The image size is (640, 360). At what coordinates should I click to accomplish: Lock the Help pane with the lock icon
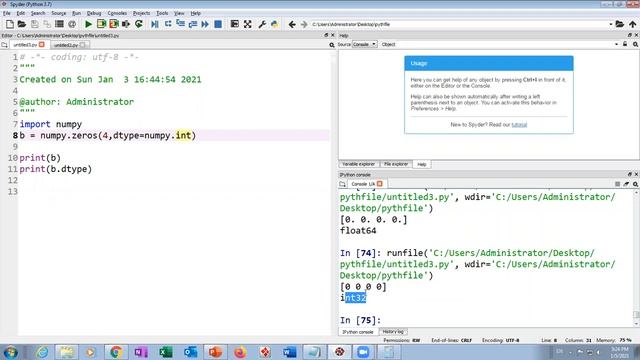[x=625, y=44]
